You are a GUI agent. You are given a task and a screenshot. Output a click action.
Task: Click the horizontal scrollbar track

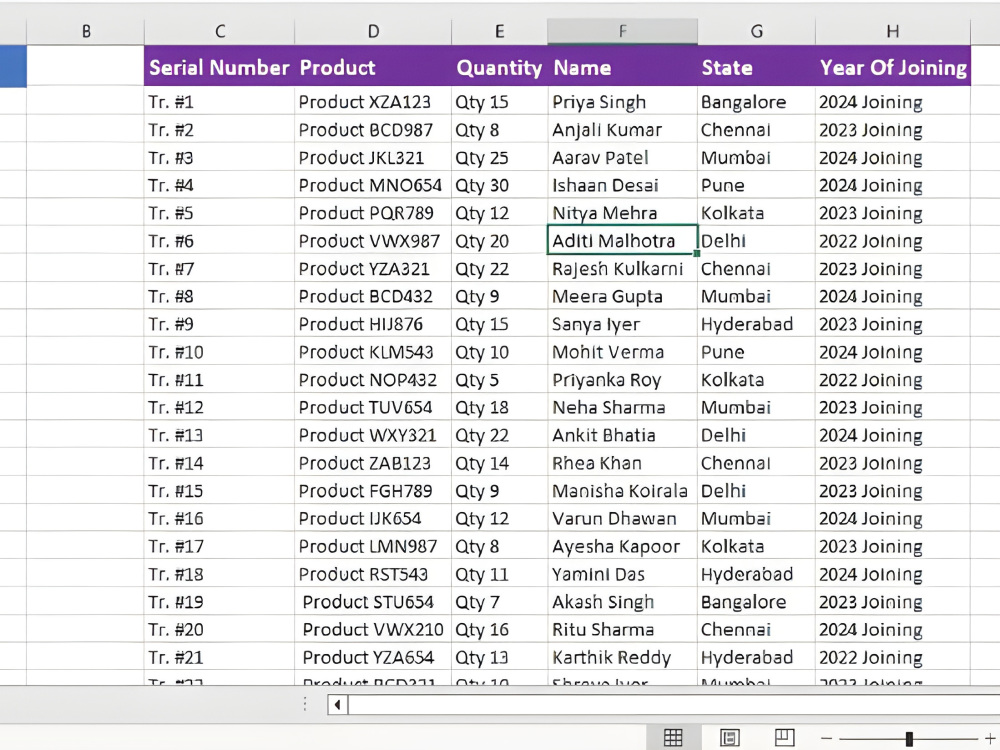click(673, 705)
